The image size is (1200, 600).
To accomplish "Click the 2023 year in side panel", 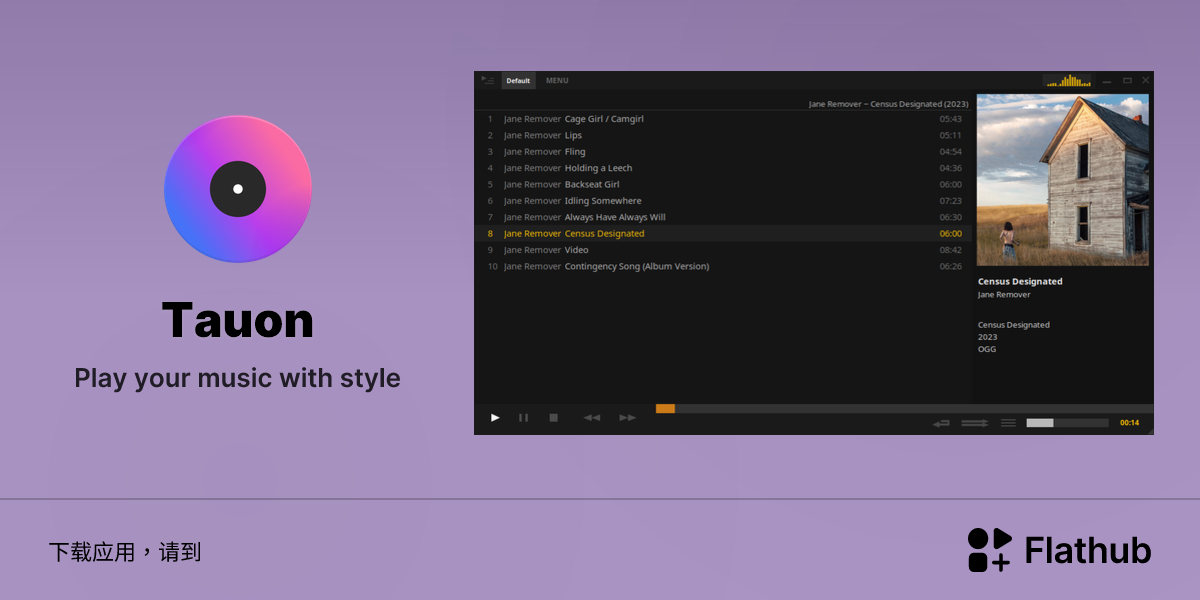I will tap(987, 337).
